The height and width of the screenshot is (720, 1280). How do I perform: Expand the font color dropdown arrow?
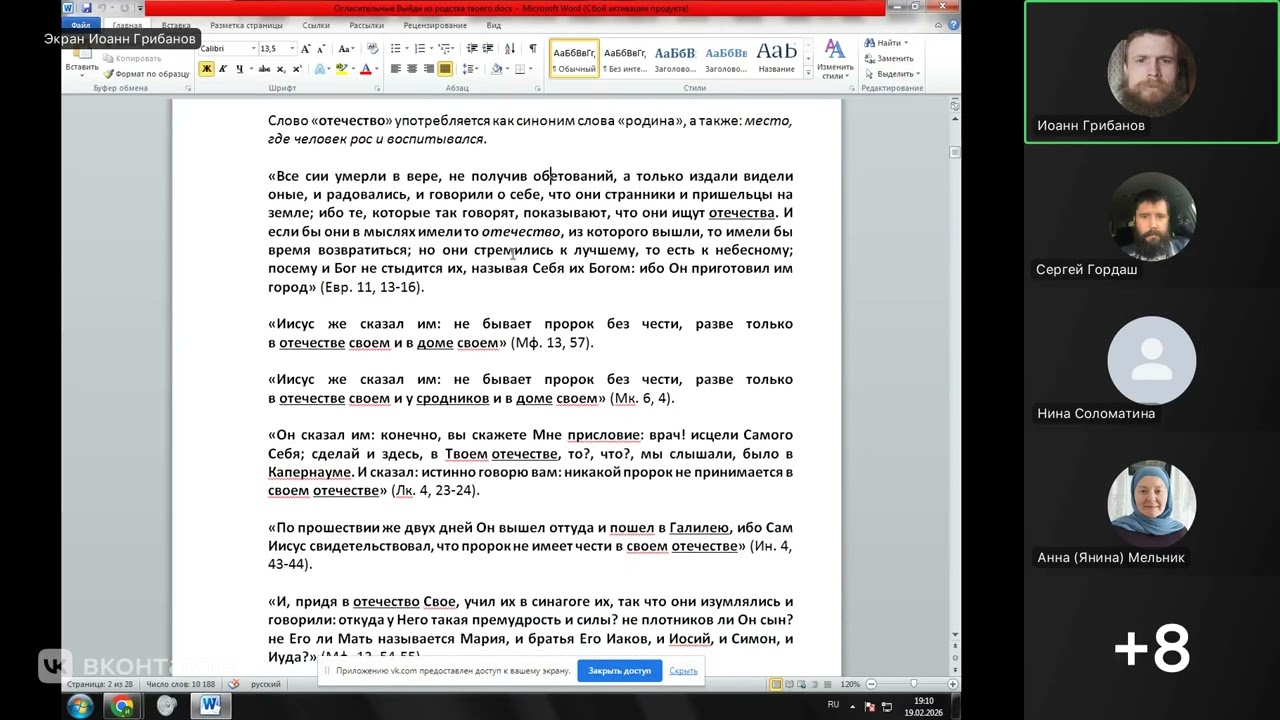[x=376, y=69]
